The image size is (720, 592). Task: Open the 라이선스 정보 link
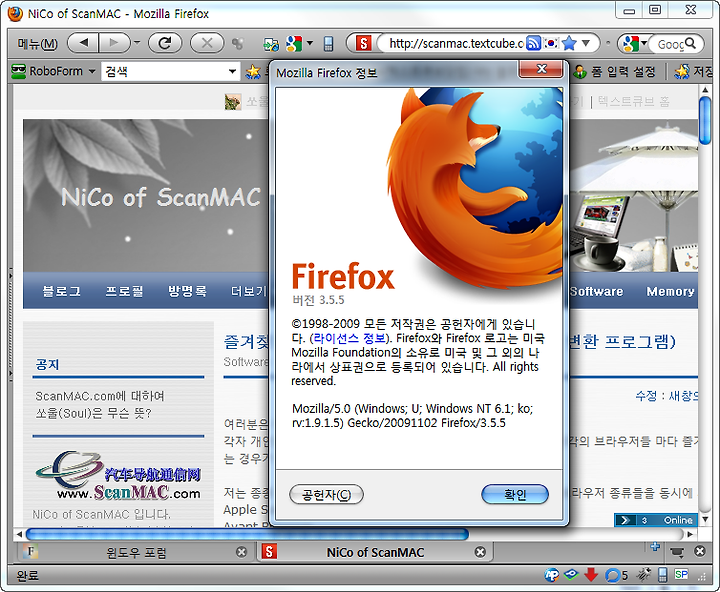pyautogui.click(x=349, y=338)
